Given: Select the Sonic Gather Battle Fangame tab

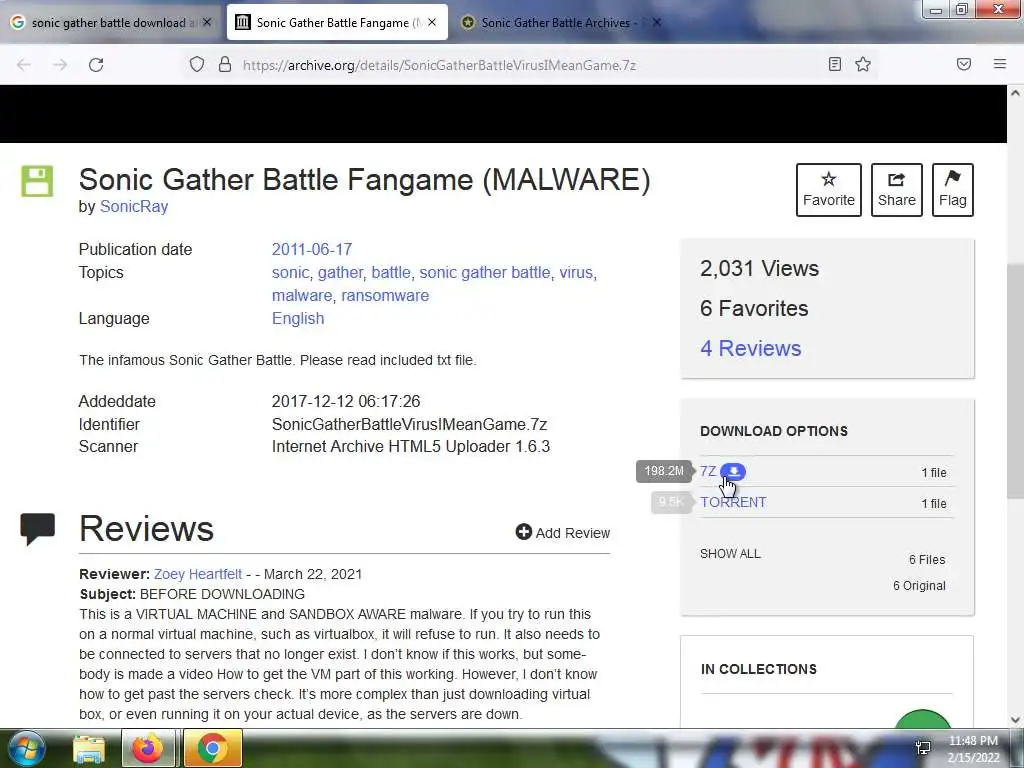Looking at the screenshot, I should click(337, 22).
